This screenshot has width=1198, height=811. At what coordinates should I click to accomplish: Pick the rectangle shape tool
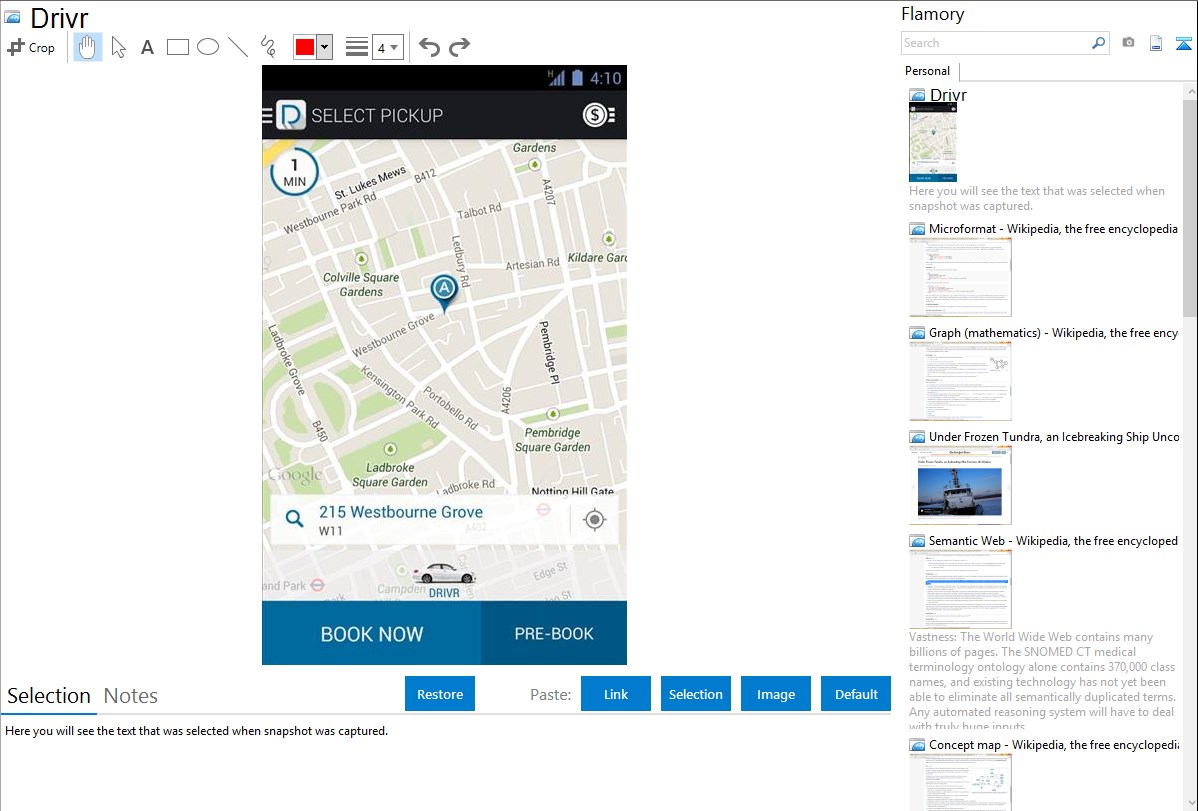[177, 47]
